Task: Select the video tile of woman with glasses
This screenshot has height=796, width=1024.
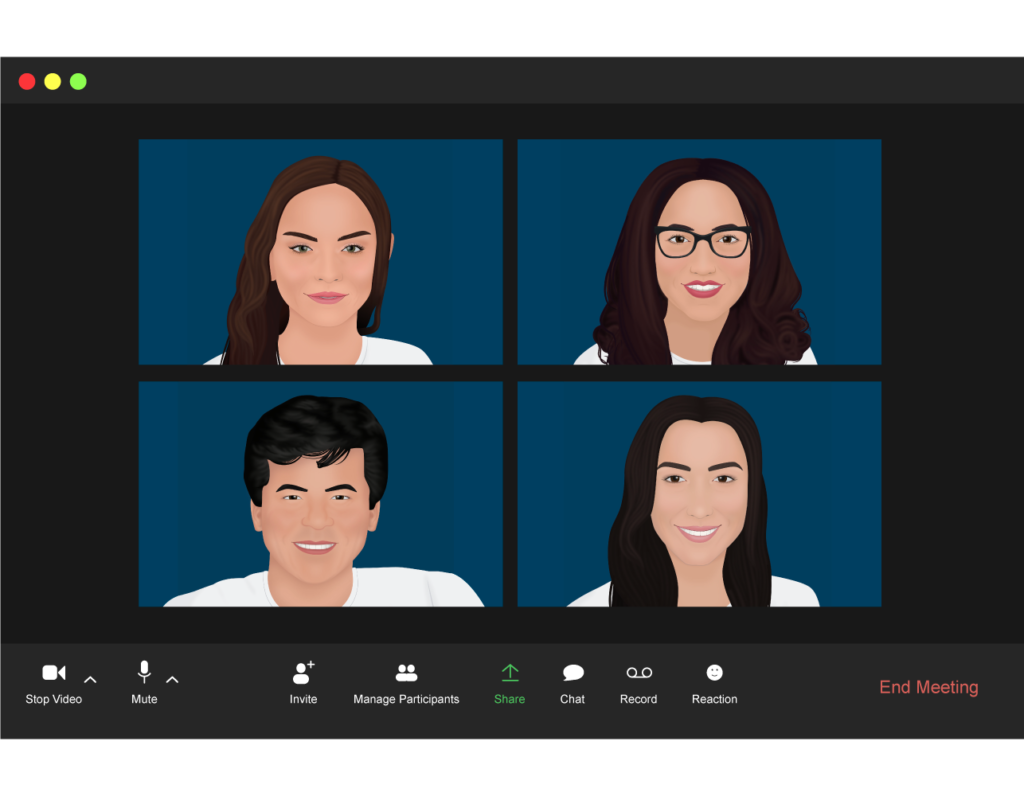Action: [x=699, y=251]
